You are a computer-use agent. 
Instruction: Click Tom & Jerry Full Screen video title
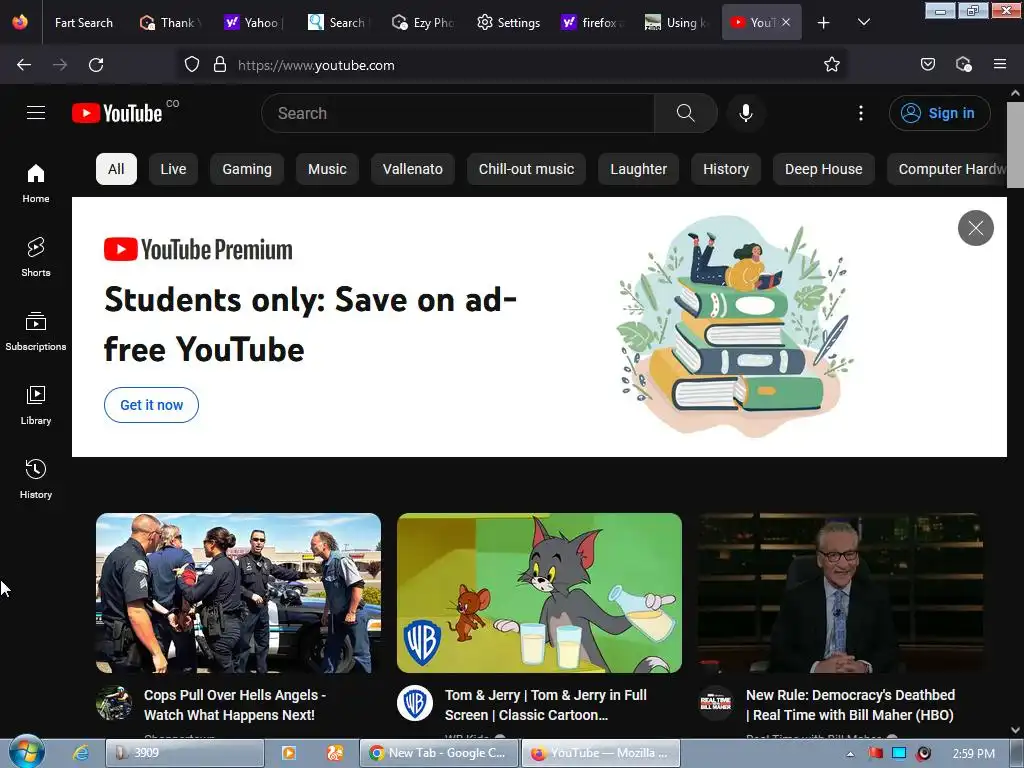tap(546, 705)
